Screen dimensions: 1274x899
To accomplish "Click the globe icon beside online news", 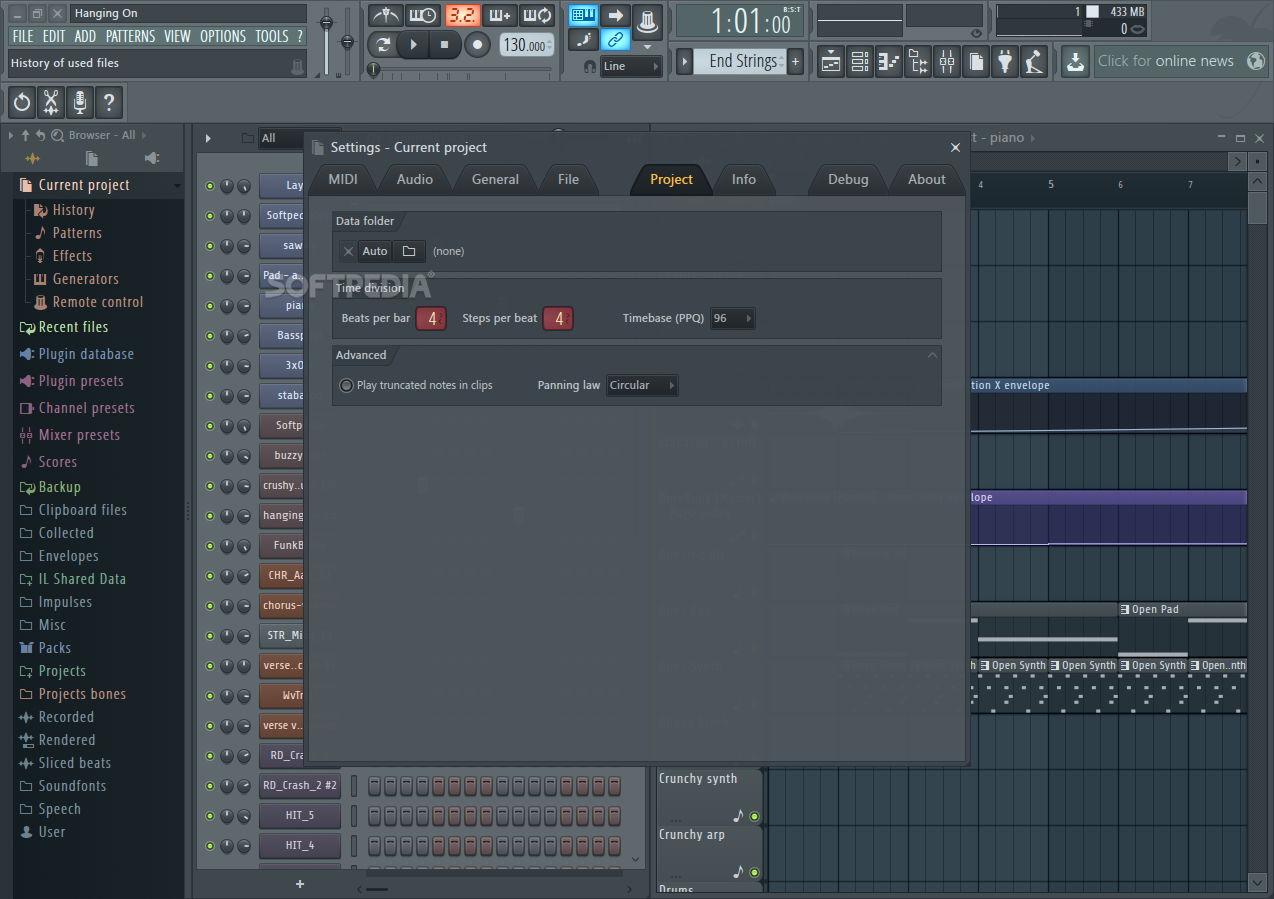I will point(1254,61).
